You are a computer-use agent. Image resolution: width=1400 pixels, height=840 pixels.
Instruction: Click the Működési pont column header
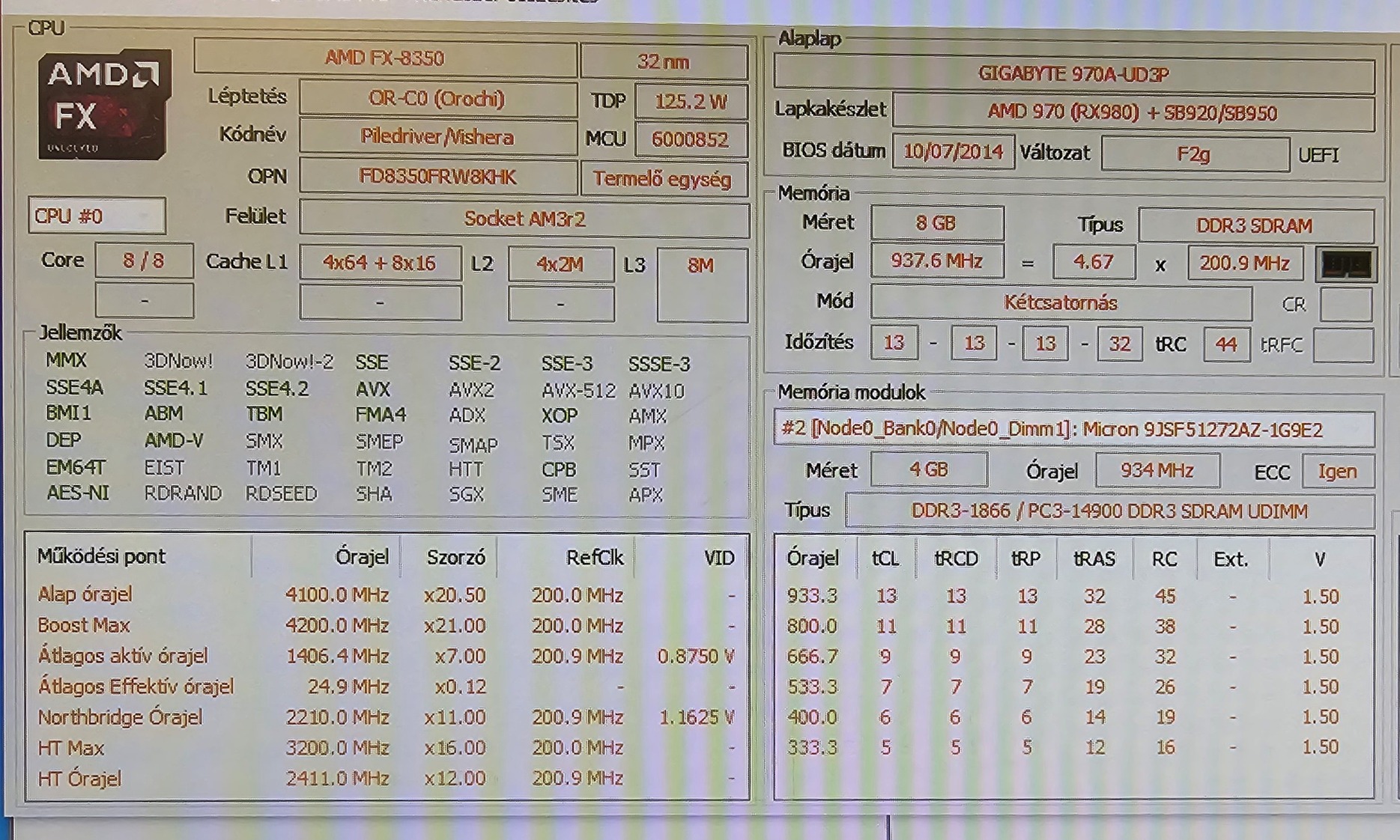point(101,556)
